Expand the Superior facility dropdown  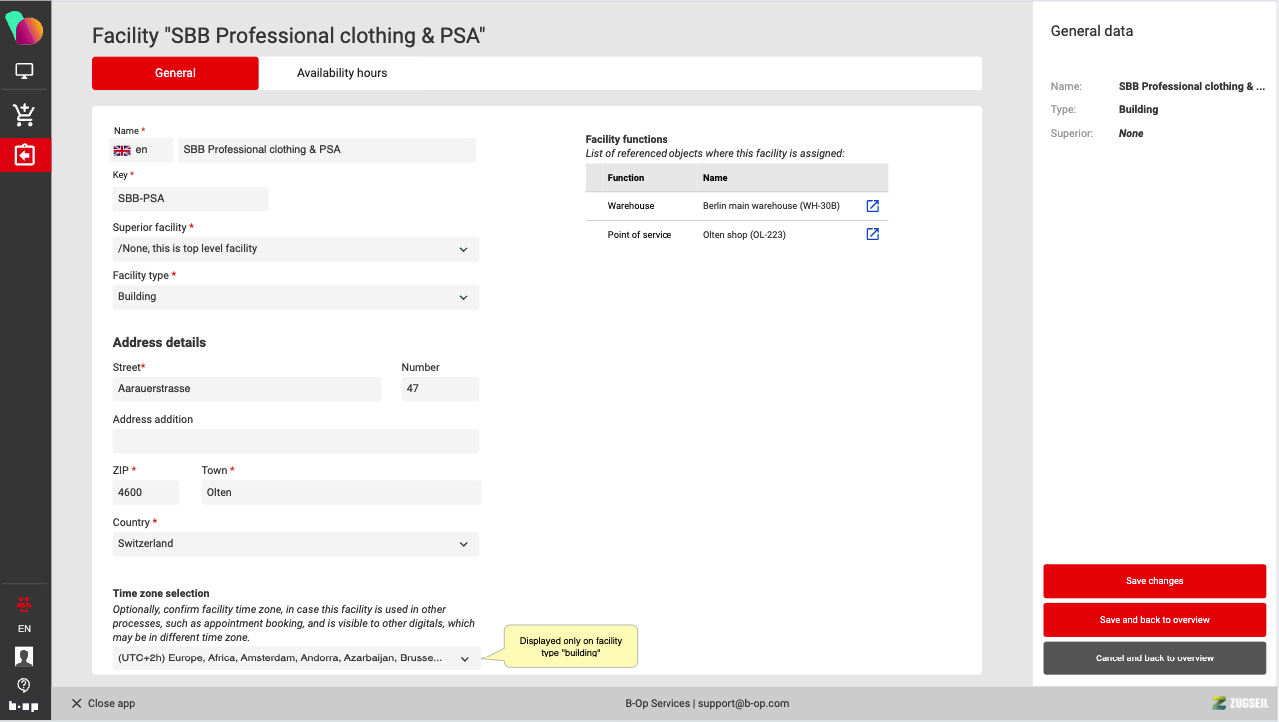[x=296, y=249]
